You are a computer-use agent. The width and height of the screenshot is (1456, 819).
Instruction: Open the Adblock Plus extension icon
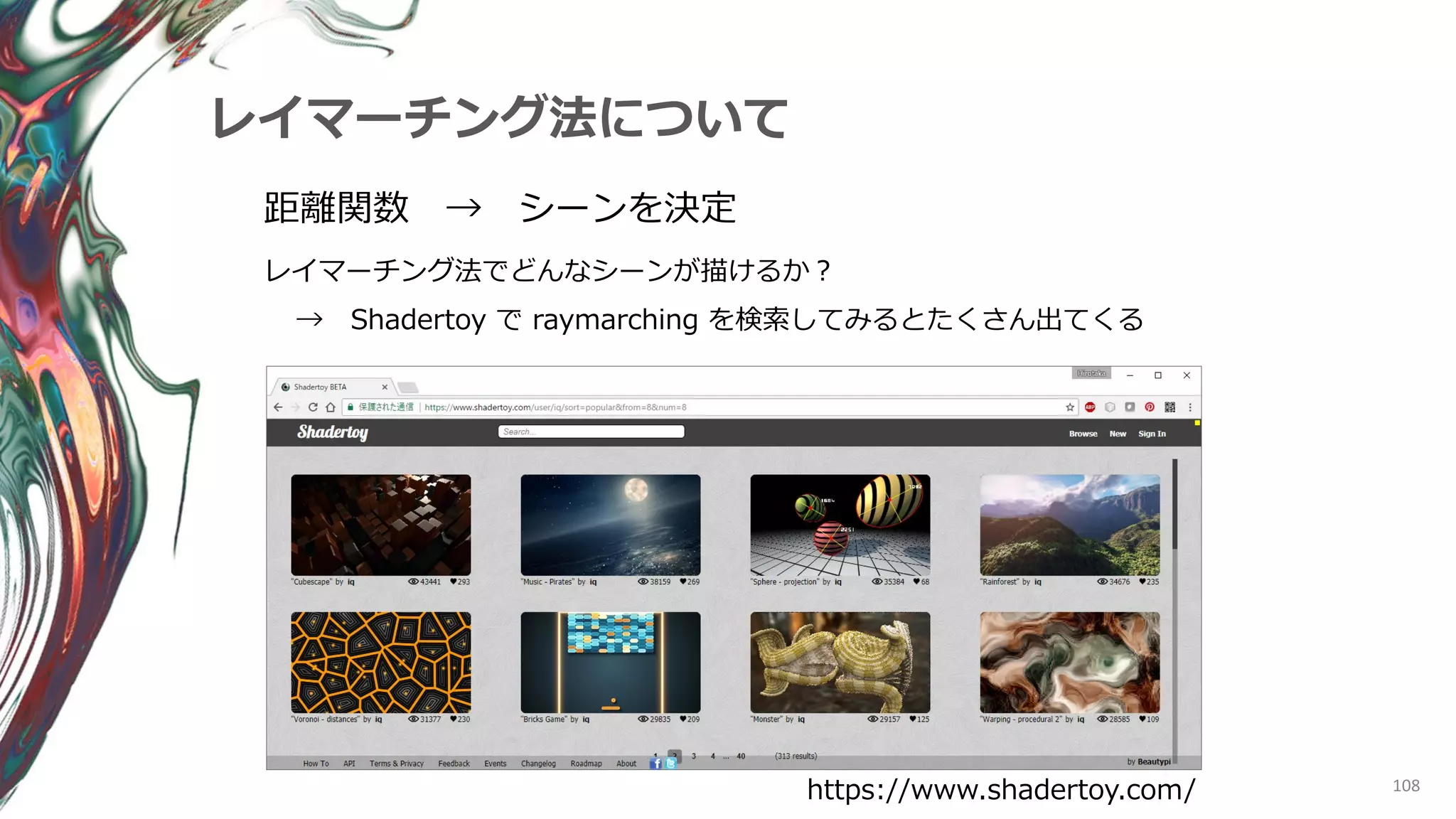pyautogui.click(x=1090, y=407)
